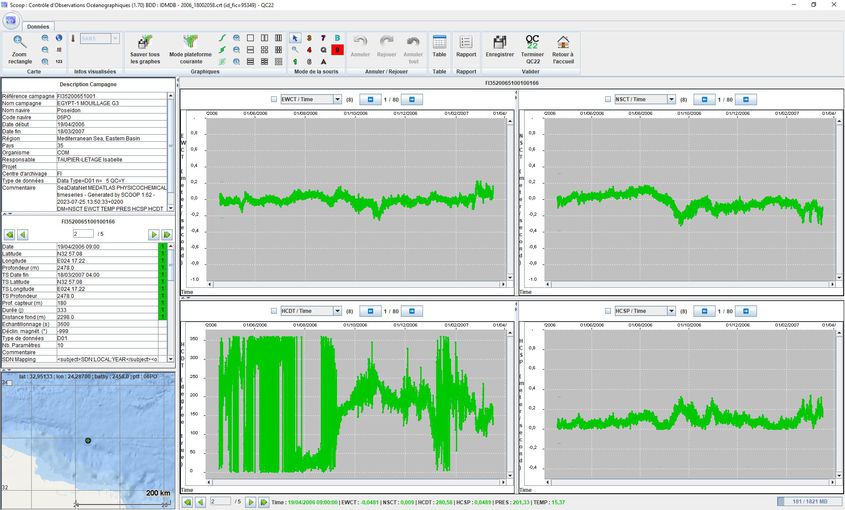Select quality flag A mouse mode
This screenshot has height=510, width=845.
pyautogui.click(x=323, y=61)
